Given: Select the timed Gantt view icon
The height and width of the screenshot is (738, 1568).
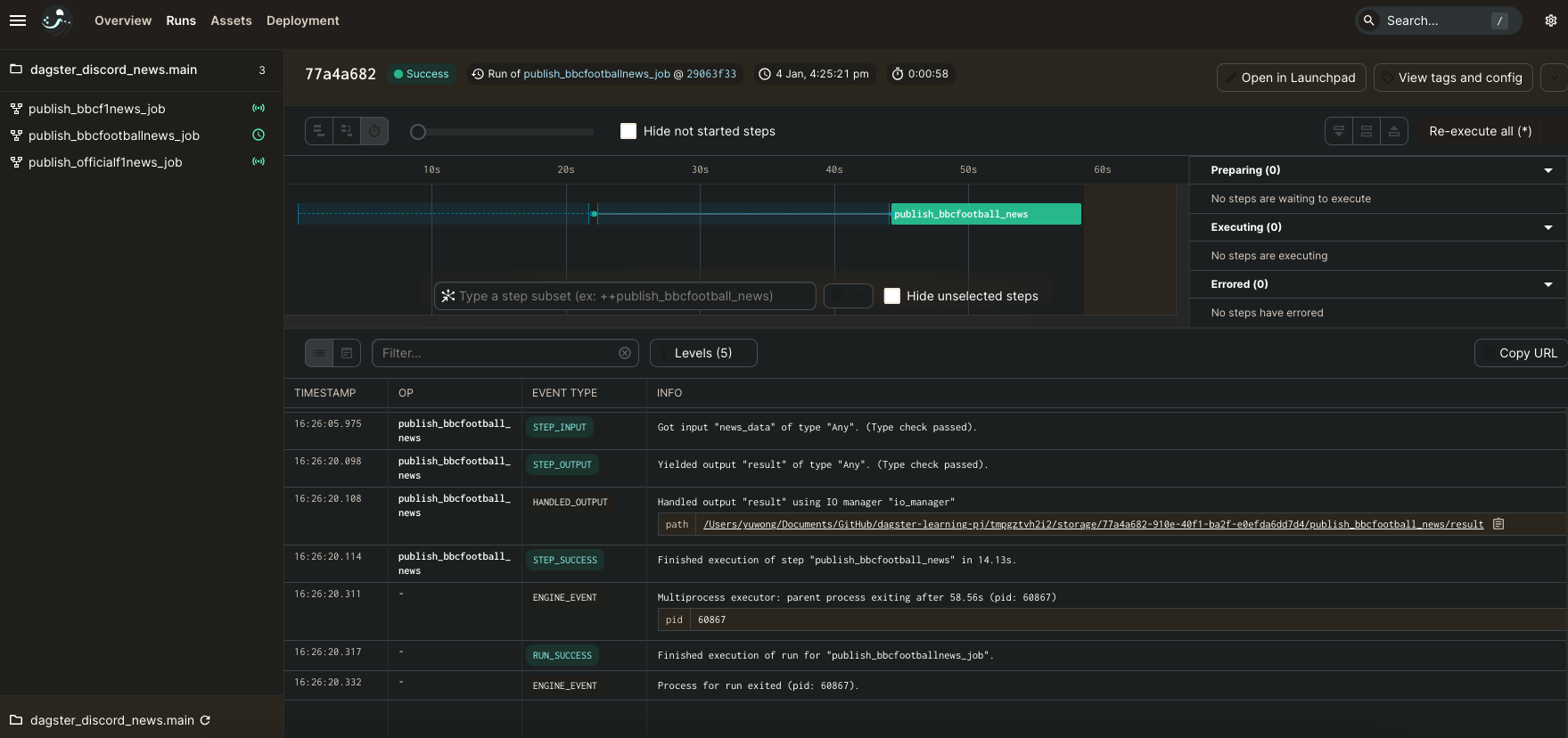Looking at the screenshot, I should pyautogui.click(x=374, y=131).
